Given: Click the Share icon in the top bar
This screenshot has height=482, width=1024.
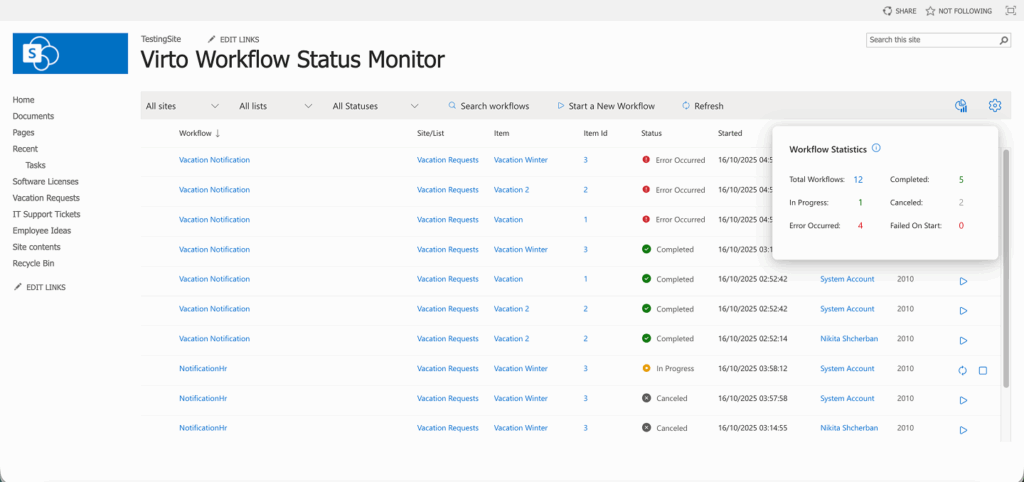Looking at the screenshot, I should 888,11.
